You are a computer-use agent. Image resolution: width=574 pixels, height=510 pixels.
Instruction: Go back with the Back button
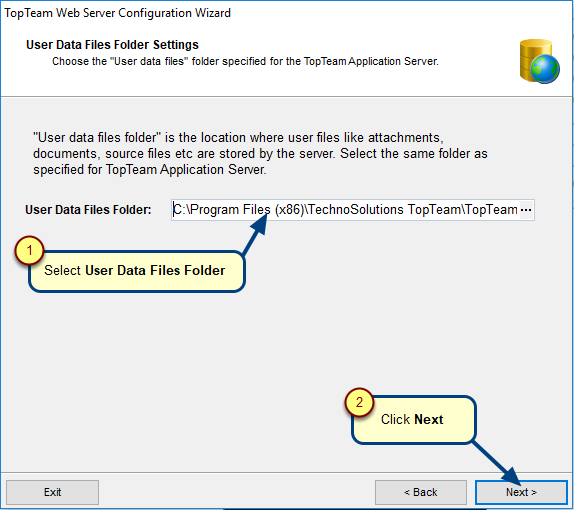pyautogui.click(x=421, y=492)
